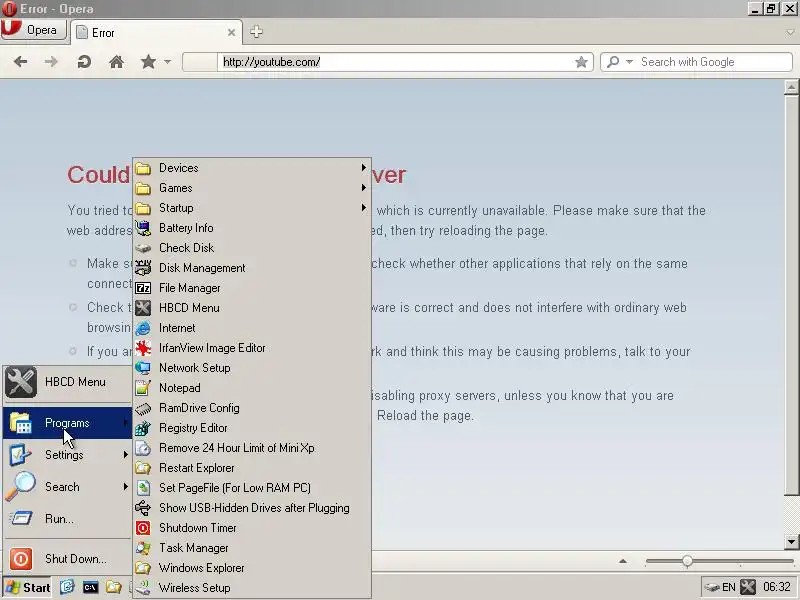Open Network Setup icon
Viewport: 800px width, 600px height.
point(143,368)
